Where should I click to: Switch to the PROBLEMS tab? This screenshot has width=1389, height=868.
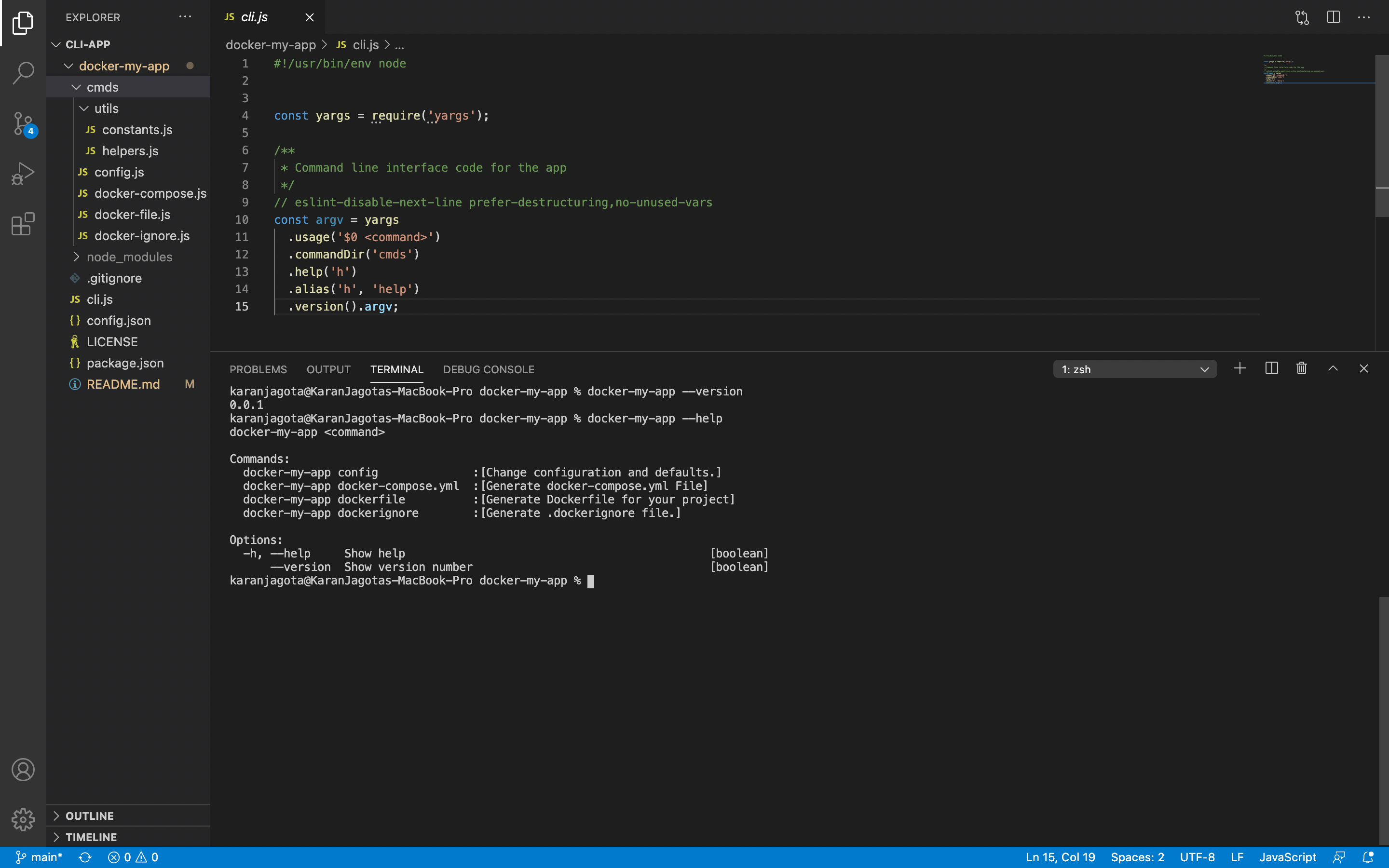(258, 369)
